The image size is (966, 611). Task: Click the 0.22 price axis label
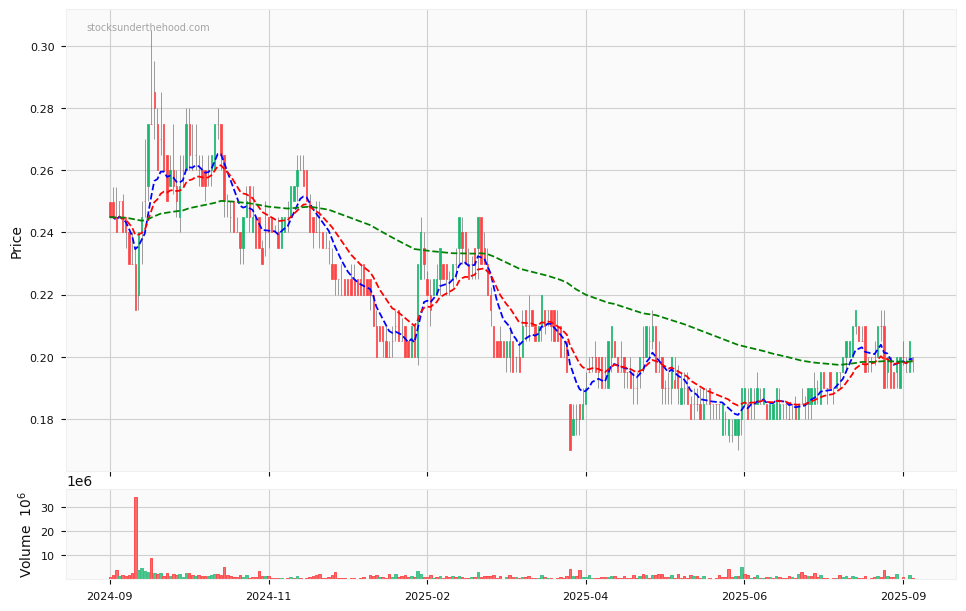pos(43,296)
